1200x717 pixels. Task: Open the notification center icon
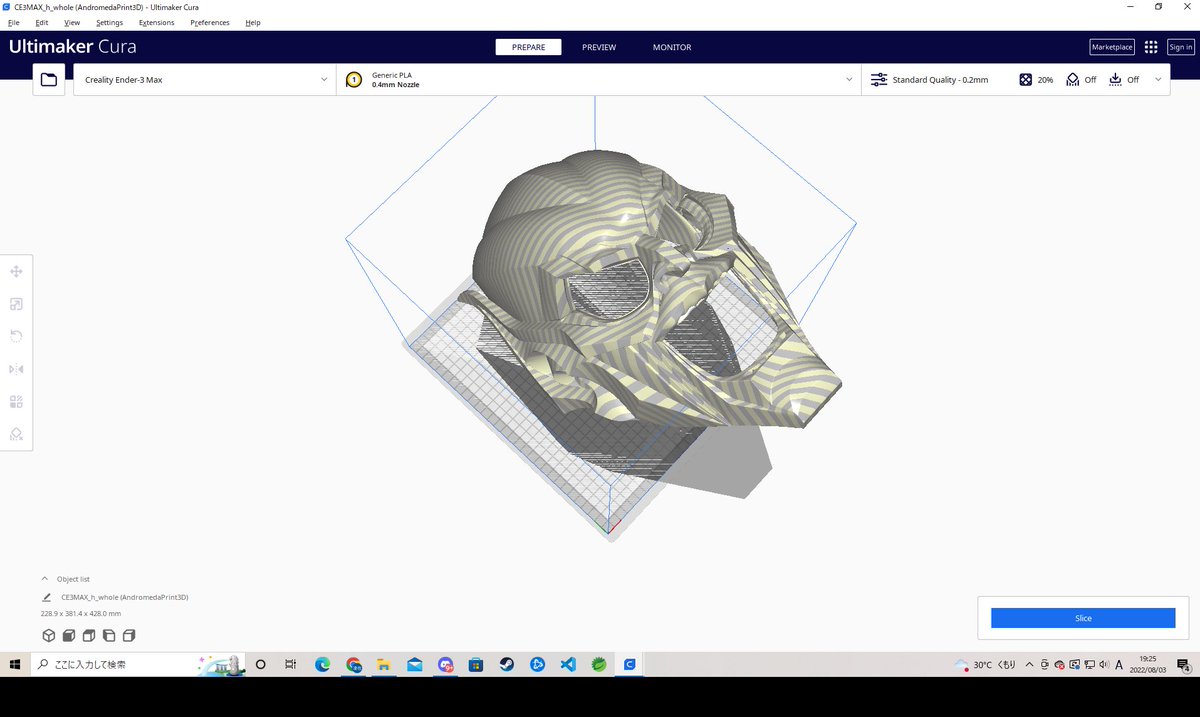1183,664
